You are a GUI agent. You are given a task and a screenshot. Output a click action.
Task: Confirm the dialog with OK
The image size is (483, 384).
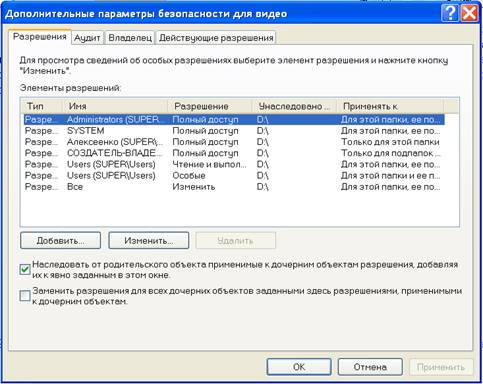click(x=299, y=367)
